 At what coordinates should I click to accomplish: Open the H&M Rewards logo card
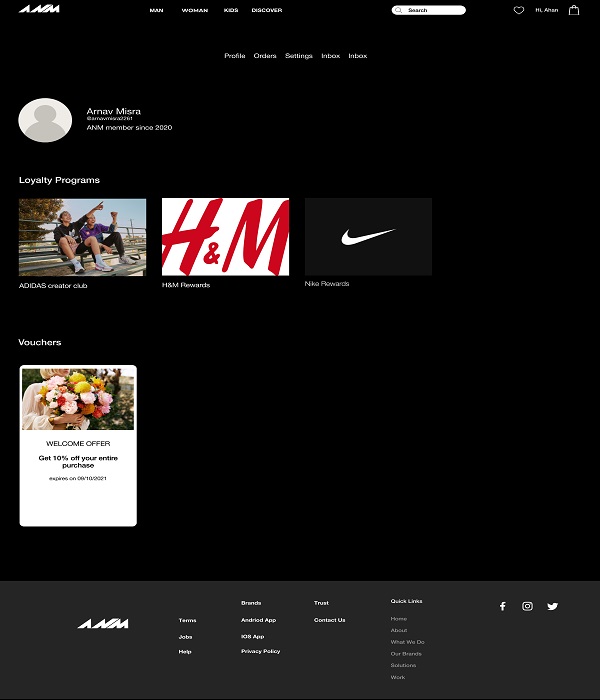tap(225, 237)
